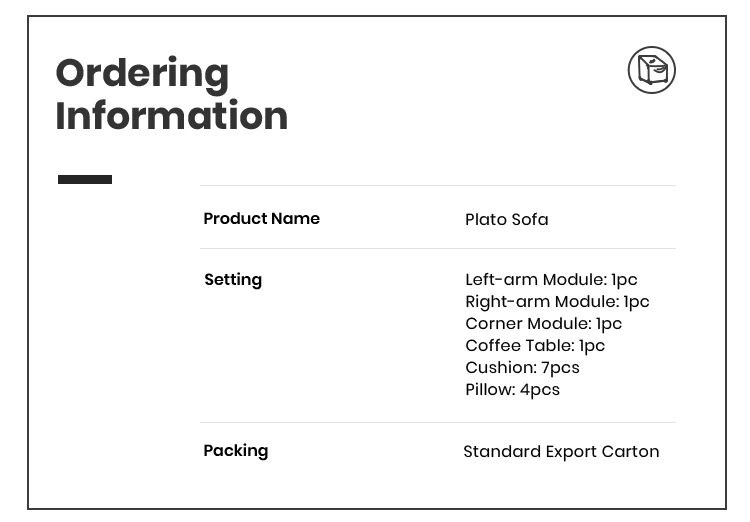Screen dimensions: 750x522
Task: Click the word "Sofa" in the product name
Action: pyautogui.click(x=529, y=220)
